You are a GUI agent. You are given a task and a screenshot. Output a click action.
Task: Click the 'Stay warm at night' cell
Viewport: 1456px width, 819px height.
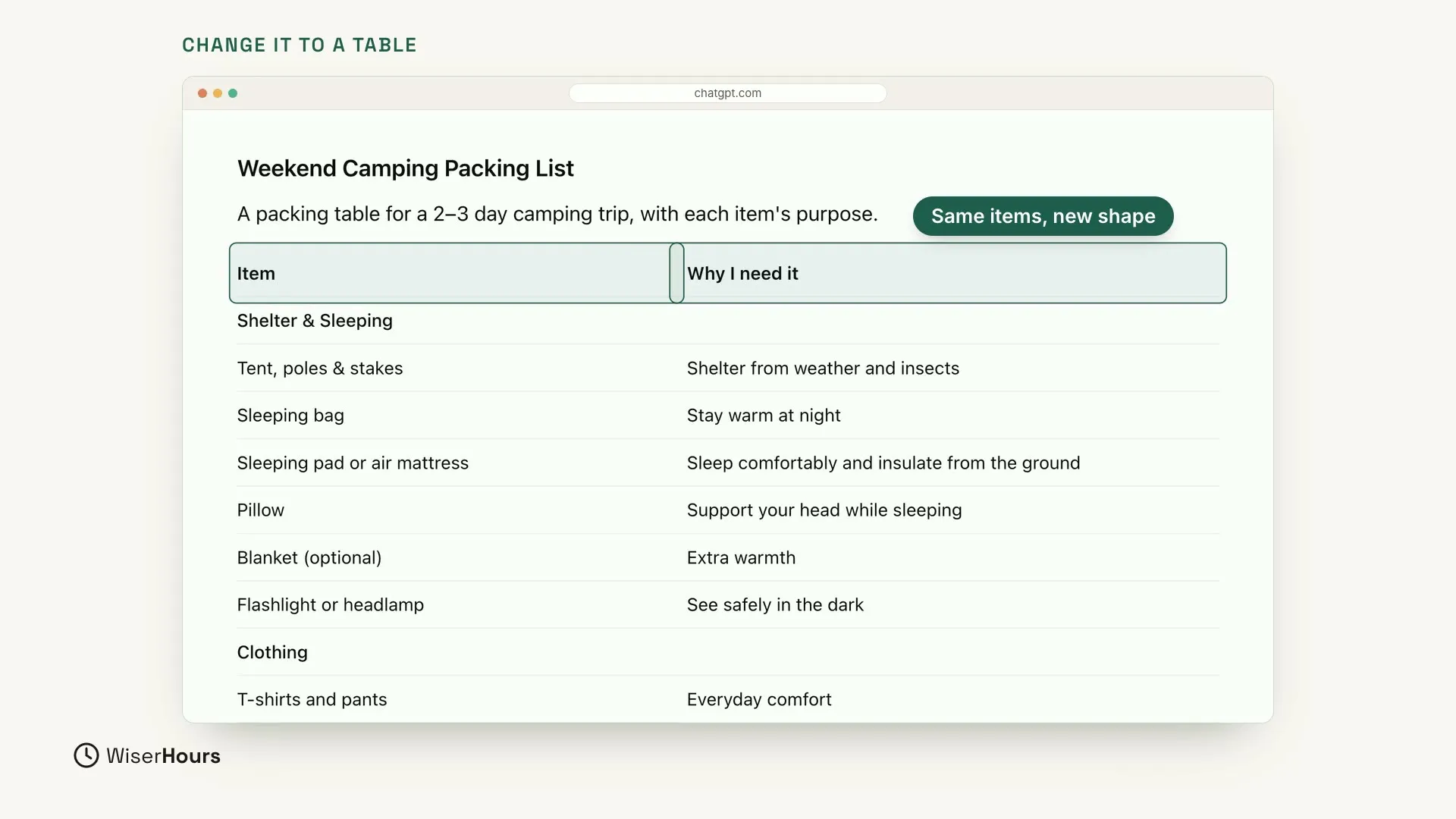pyautogui.click(x=764, y=416)
